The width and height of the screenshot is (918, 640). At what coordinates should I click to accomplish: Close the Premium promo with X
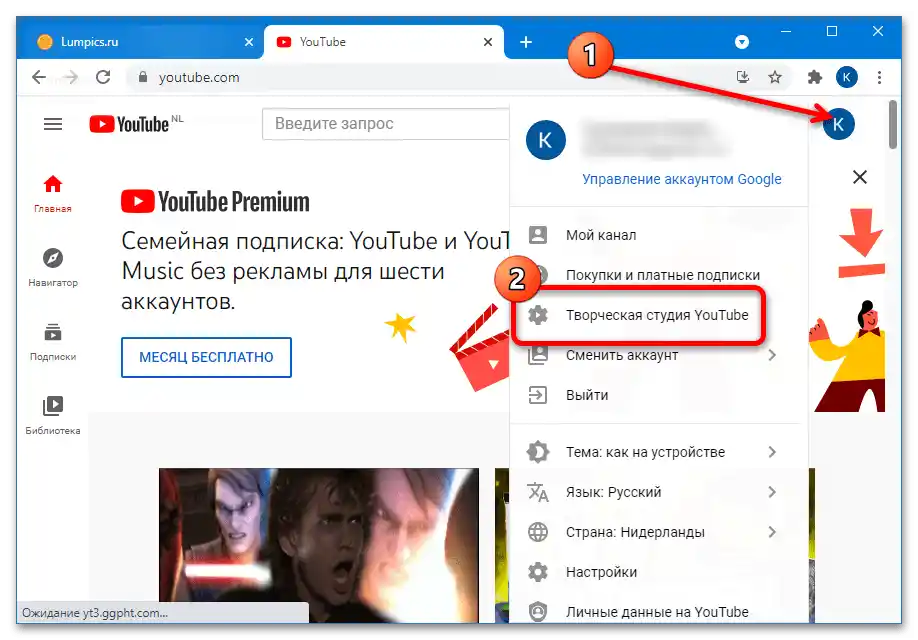point(859,177)
